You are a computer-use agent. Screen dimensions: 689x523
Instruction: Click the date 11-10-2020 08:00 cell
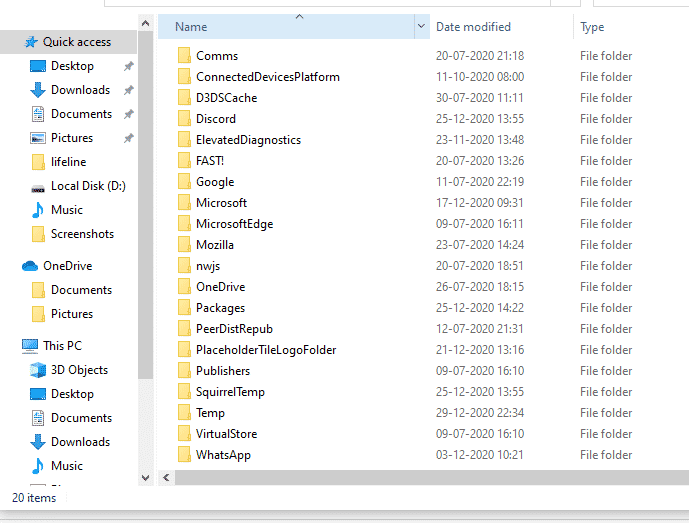coord(479,77)
